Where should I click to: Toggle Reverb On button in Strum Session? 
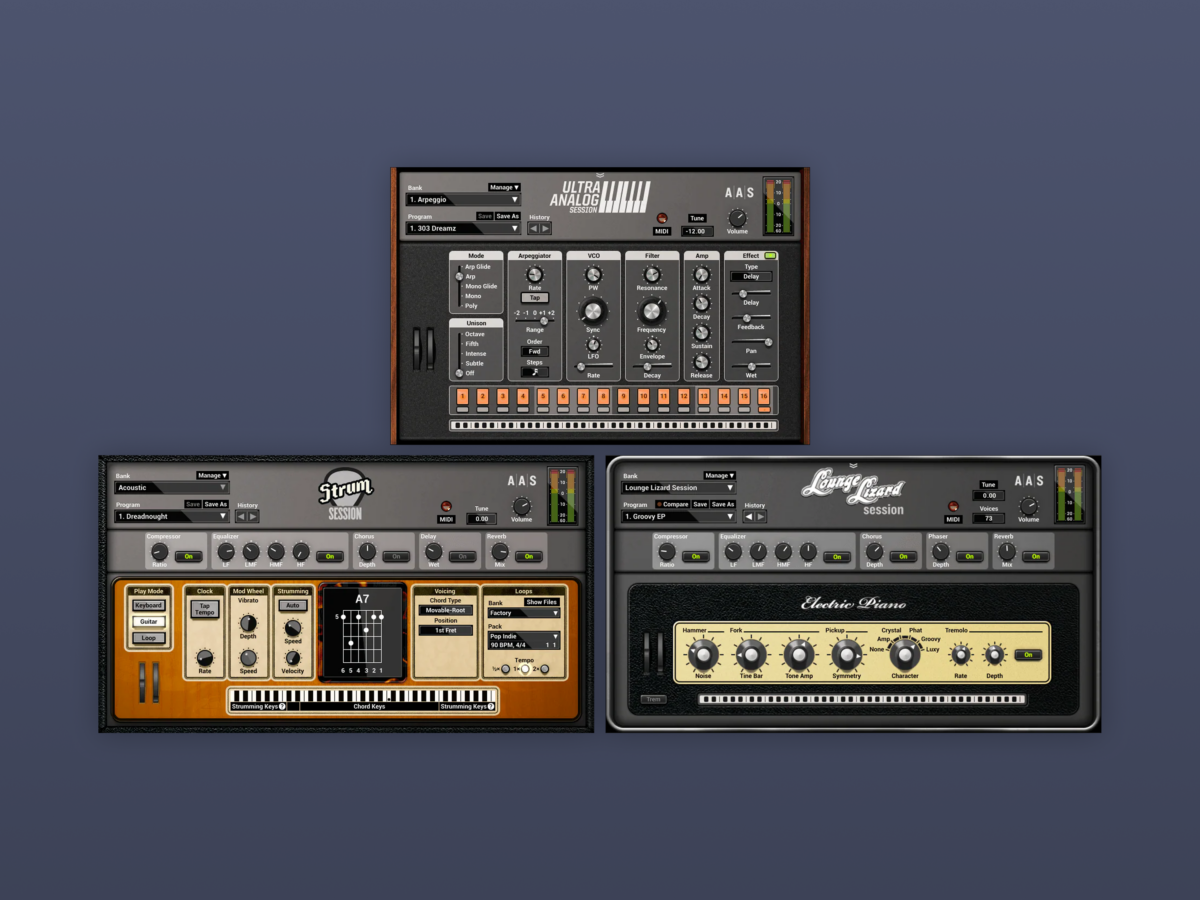529,556
